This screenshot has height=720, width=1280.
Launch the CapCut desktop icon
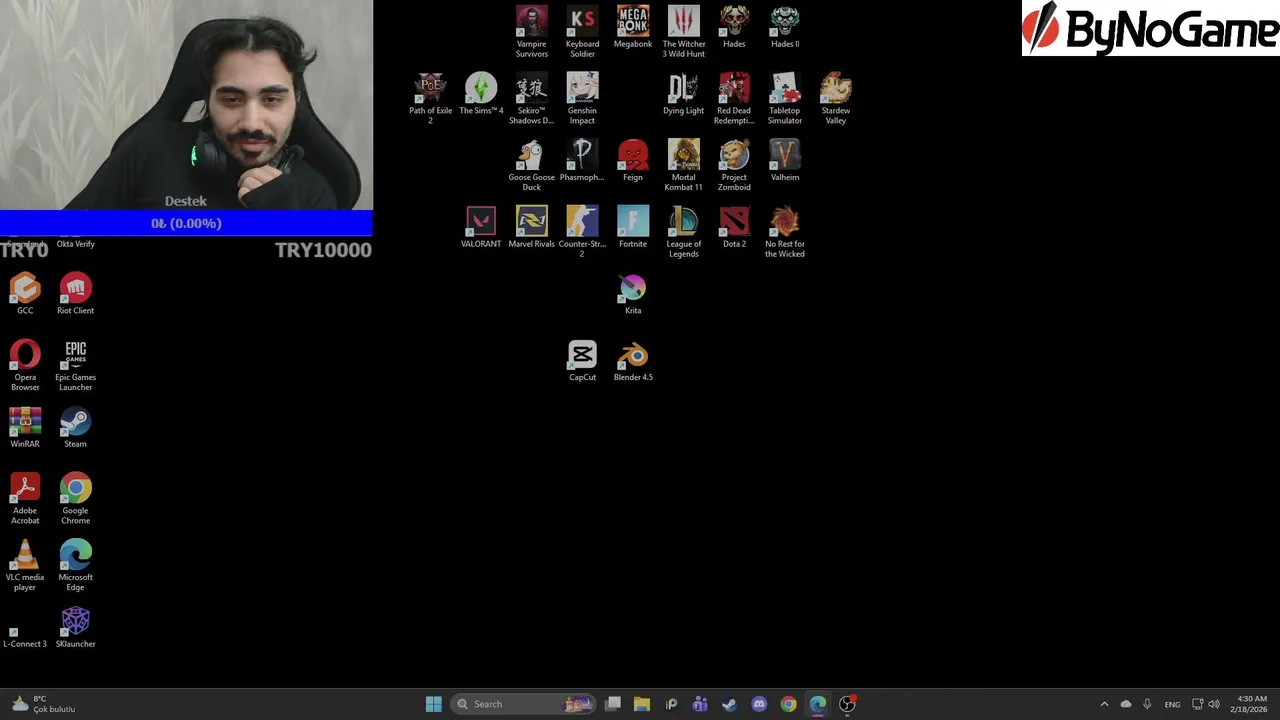(582, 361)
